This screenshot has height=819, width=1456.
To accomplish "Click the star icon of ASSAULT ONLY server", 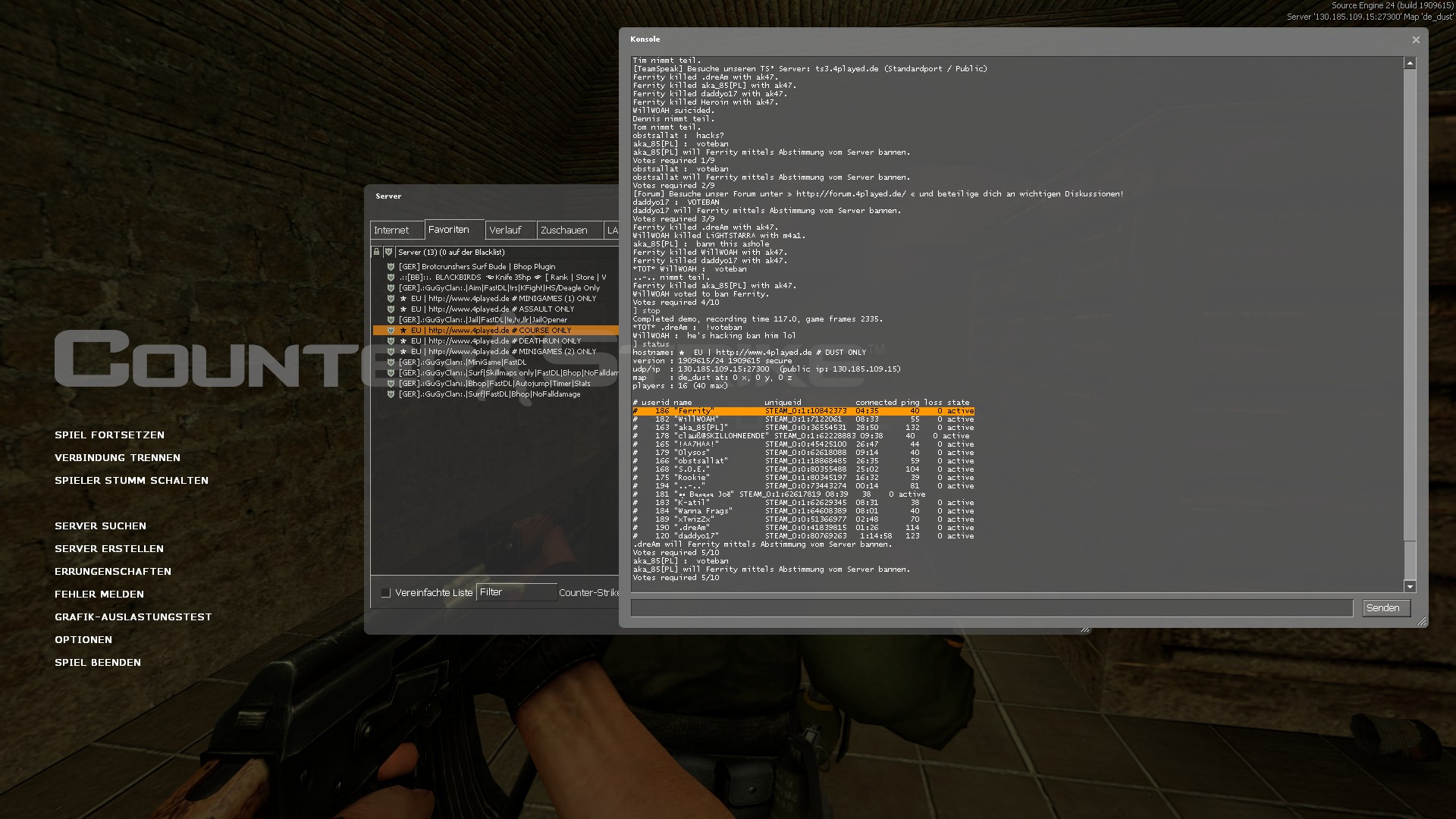I will tap(403, 309).
